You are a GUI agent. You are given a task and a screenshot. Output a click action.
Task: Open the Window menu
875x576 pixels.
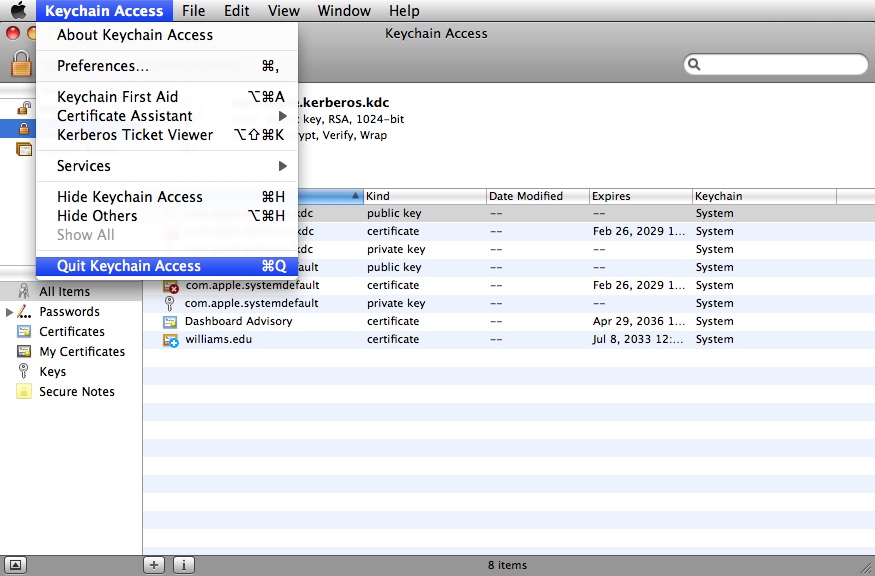(x=344, y=11)
